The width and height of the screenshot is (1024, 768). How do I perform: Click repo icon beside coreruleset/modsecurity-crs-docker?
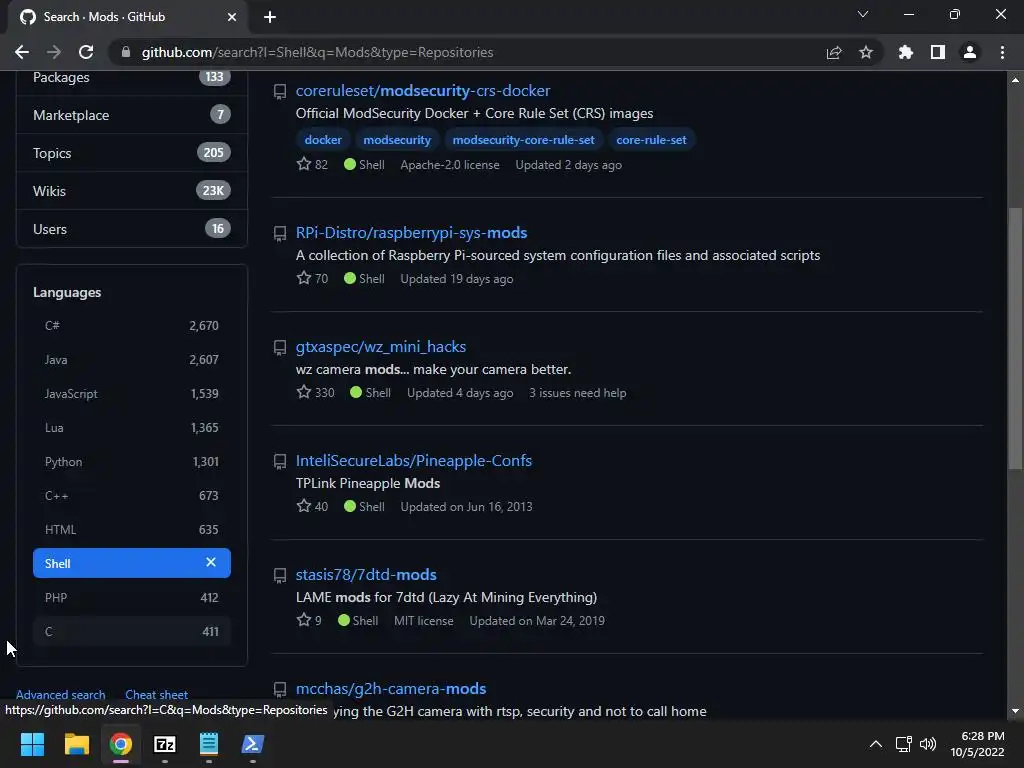pyautogui.click(x=280, y=91)
